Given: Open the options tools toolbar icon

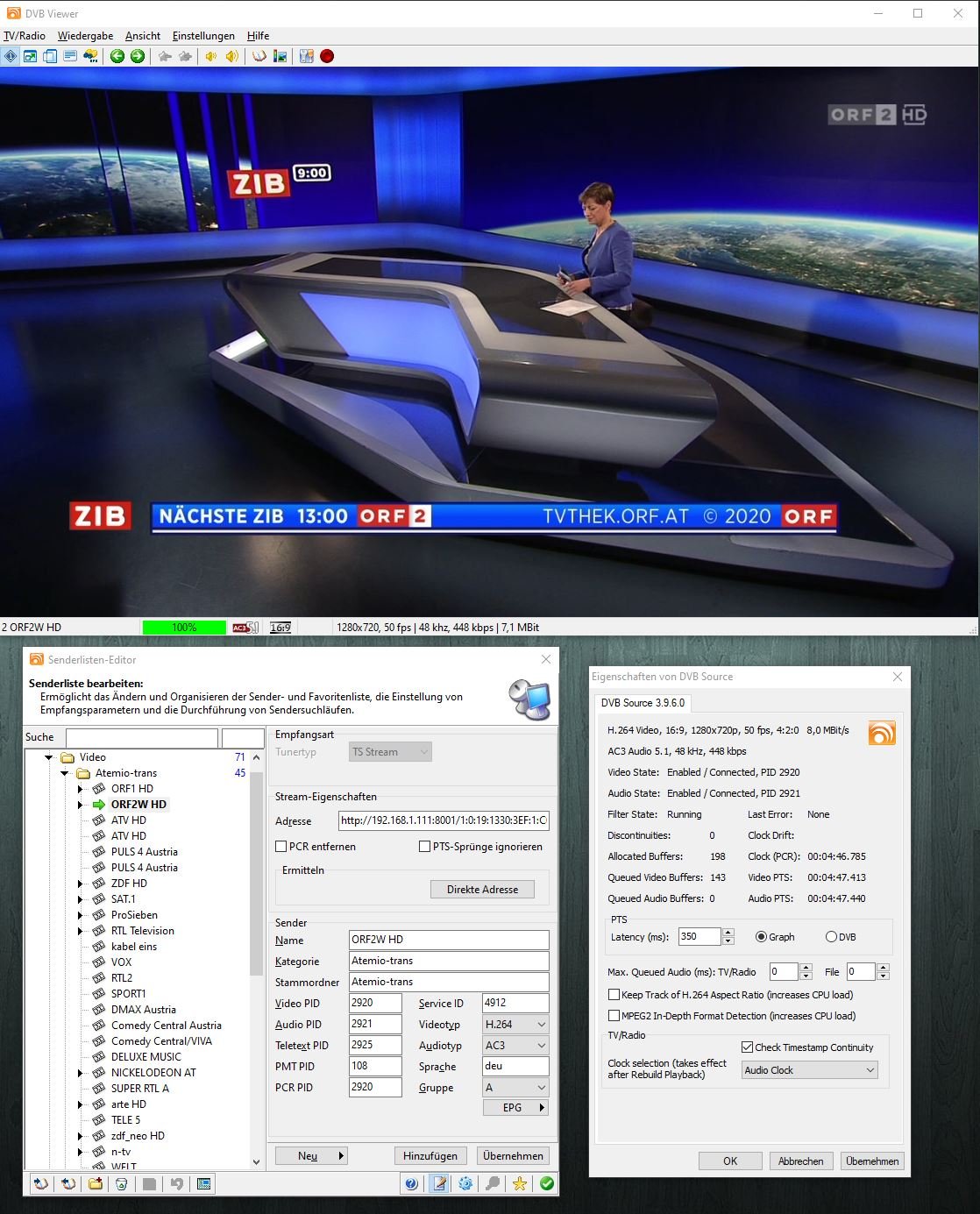Looking at the screenshot, I should click(306, 56).
